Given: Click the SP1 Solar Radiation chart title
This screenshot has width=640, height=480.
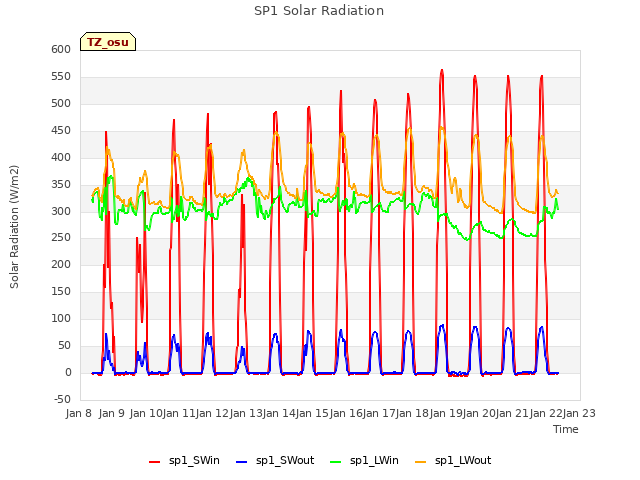Looking at the screenshot, I should pyautogui.click(x=319, y=11).
